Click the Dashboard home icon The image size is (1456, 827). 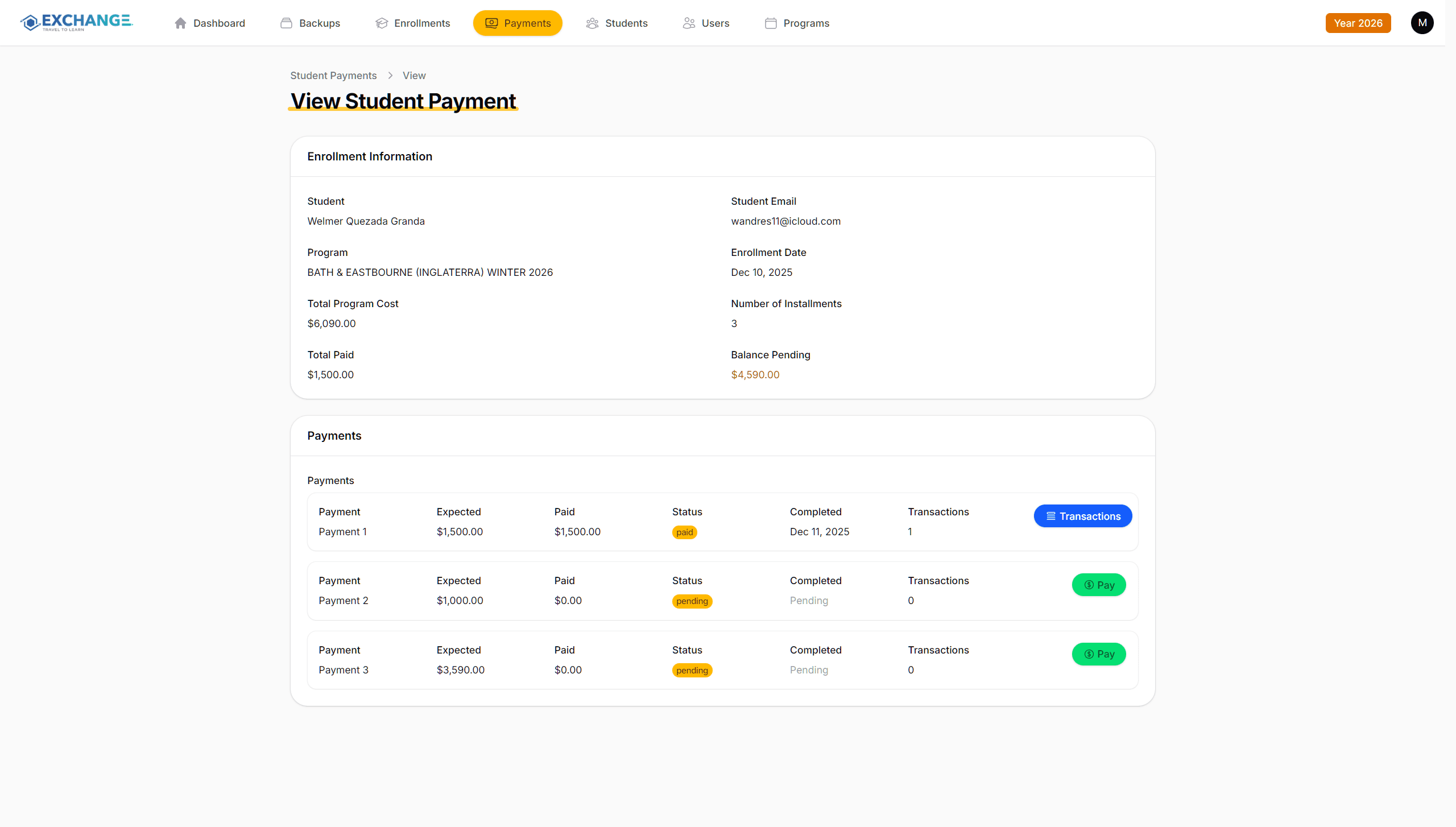point(180,23)
